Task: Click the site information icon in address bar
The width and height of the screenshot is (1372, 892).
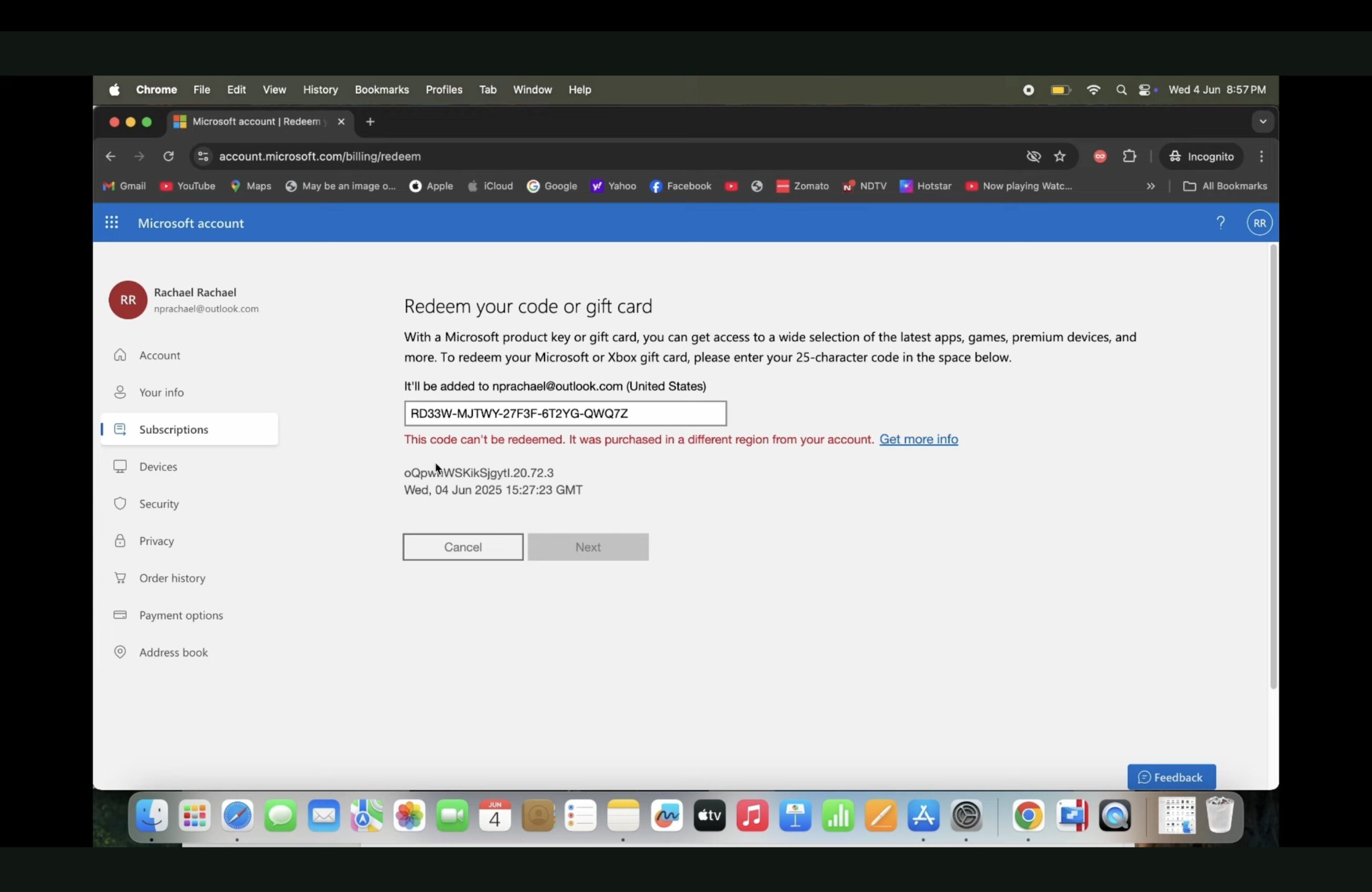Action: pos(203,157)
